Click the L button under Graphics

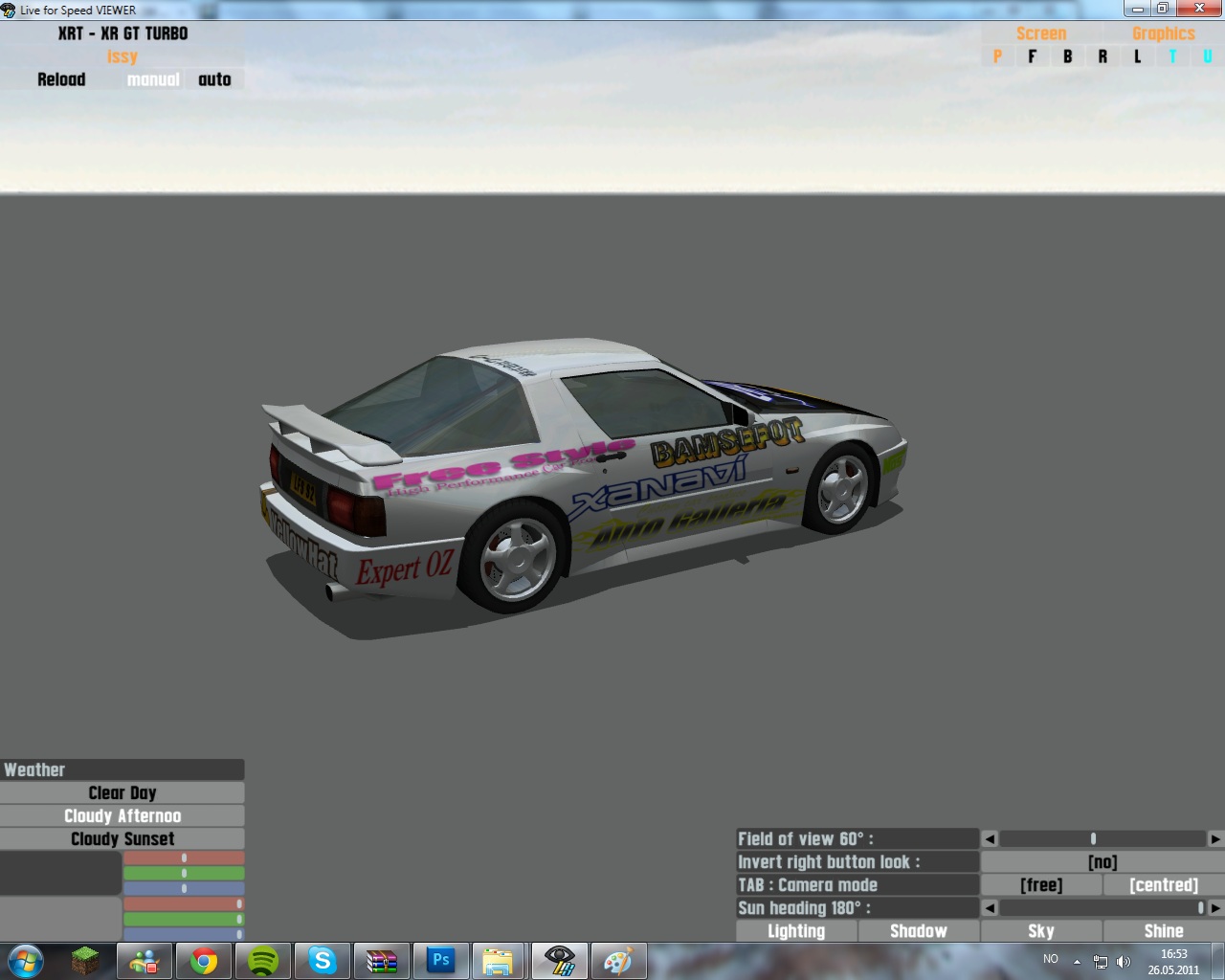coord(1137,56)
